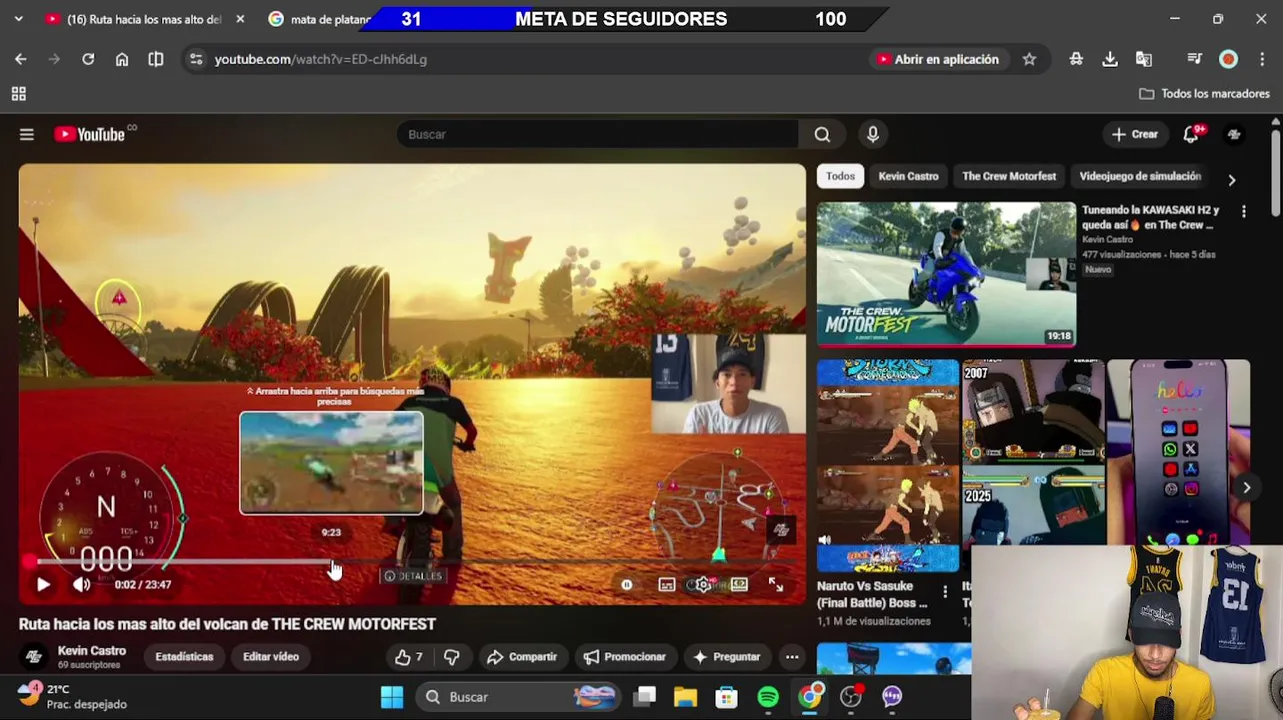Open YouTube notifications bell
The width and height of the screenshot is (1283, 720).
coord(1191,134)
